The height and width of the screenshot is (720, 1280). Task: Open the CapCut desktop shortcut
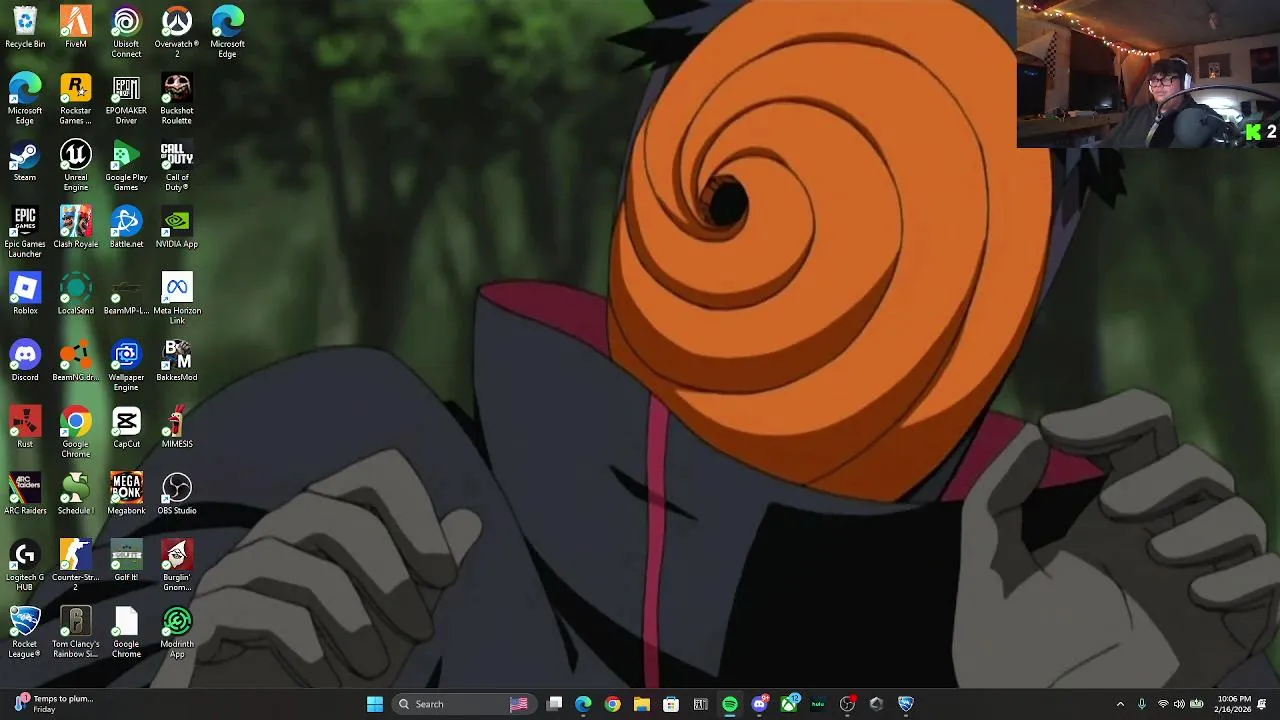(x=126, y=427)
